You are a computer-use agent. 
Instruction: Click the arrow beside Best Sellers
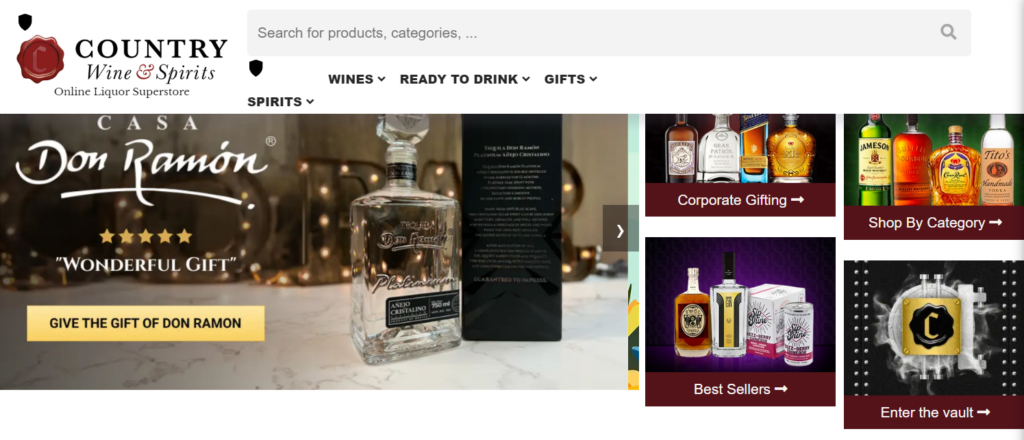[x=781, y=389]
